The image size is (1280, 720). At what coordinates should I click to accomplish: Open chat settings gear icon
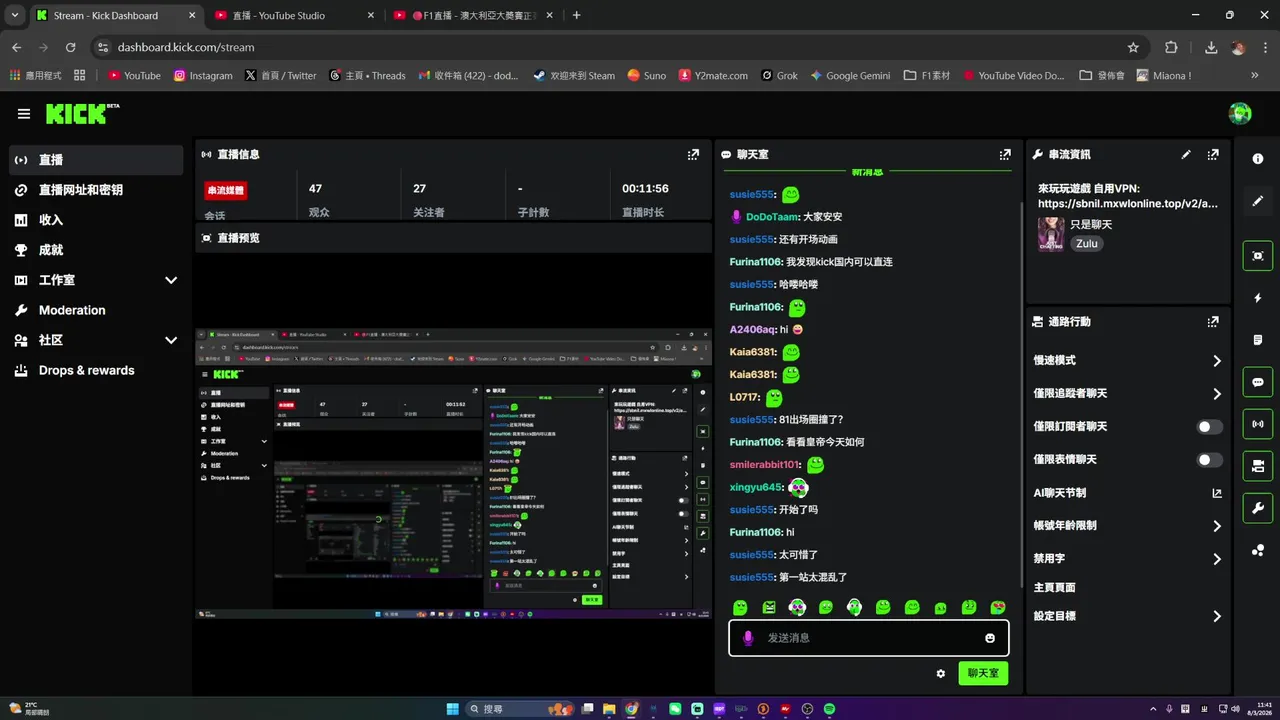click(x=941, y=674)
